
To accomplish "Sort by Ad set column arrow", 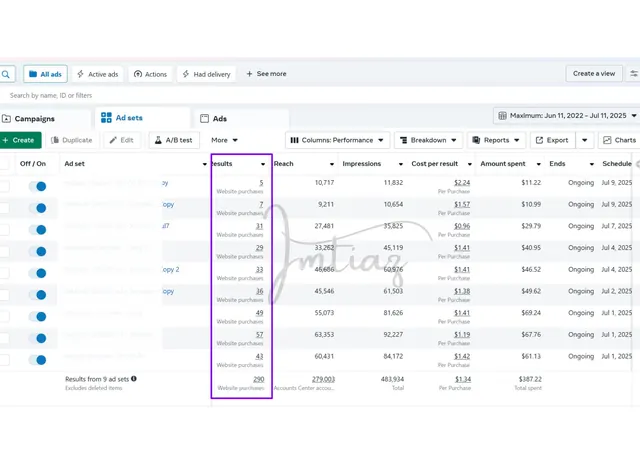I will 205,164.
